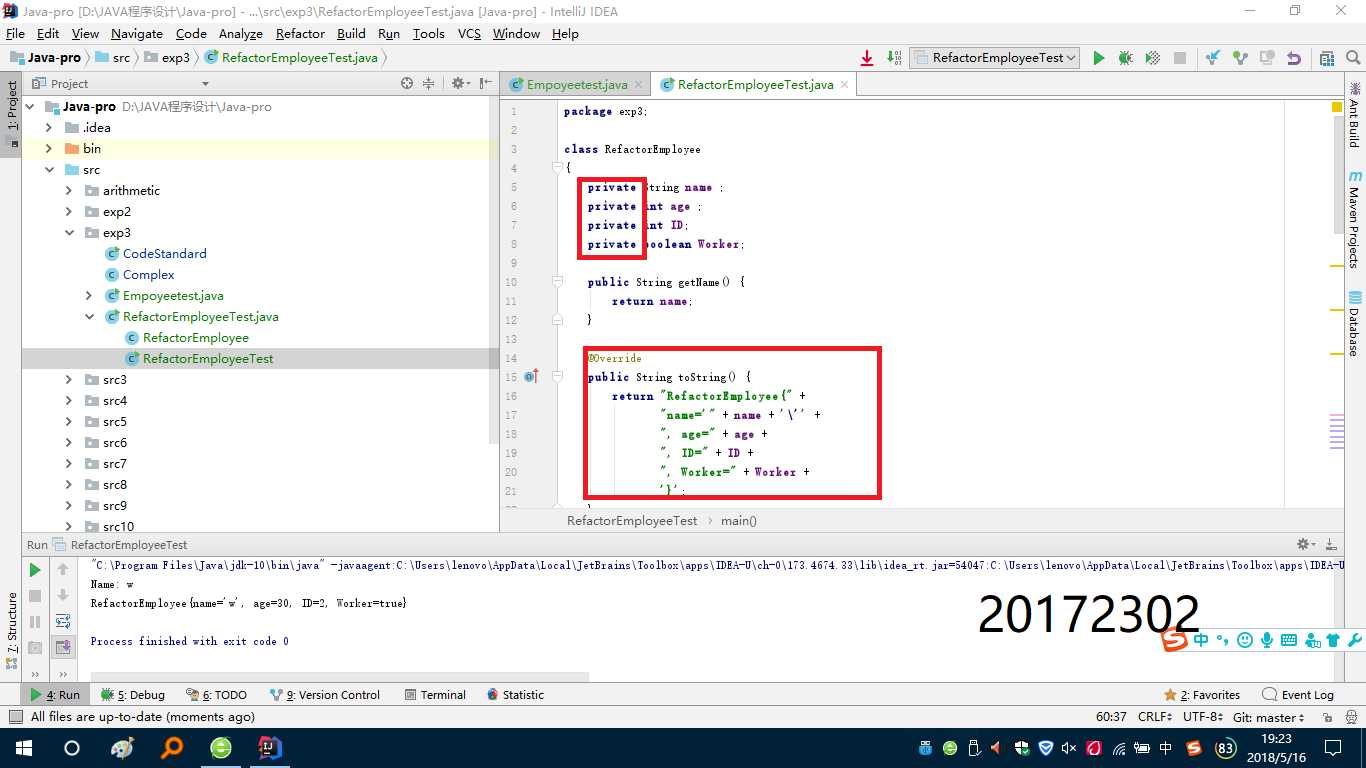Image resolution: width=1366 pixels, height=768 pixels.
Task: Open the Navigate menu
Action: click(137, 33)
